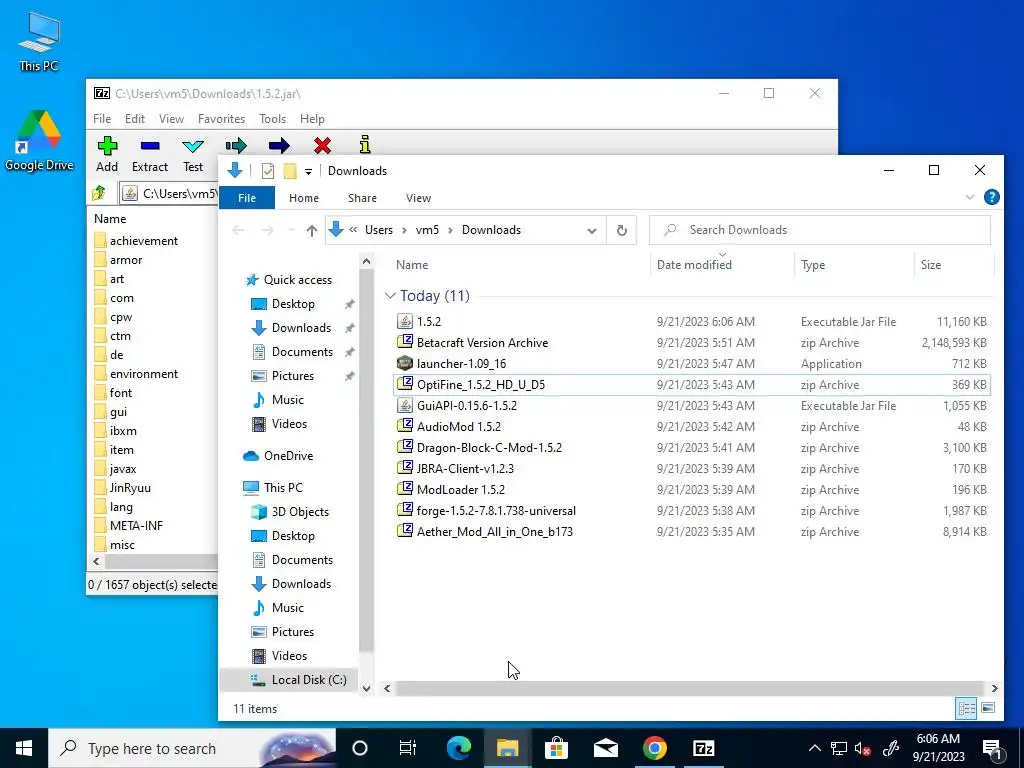Click the Explorer horizontal scrollbar

point(689,688)
